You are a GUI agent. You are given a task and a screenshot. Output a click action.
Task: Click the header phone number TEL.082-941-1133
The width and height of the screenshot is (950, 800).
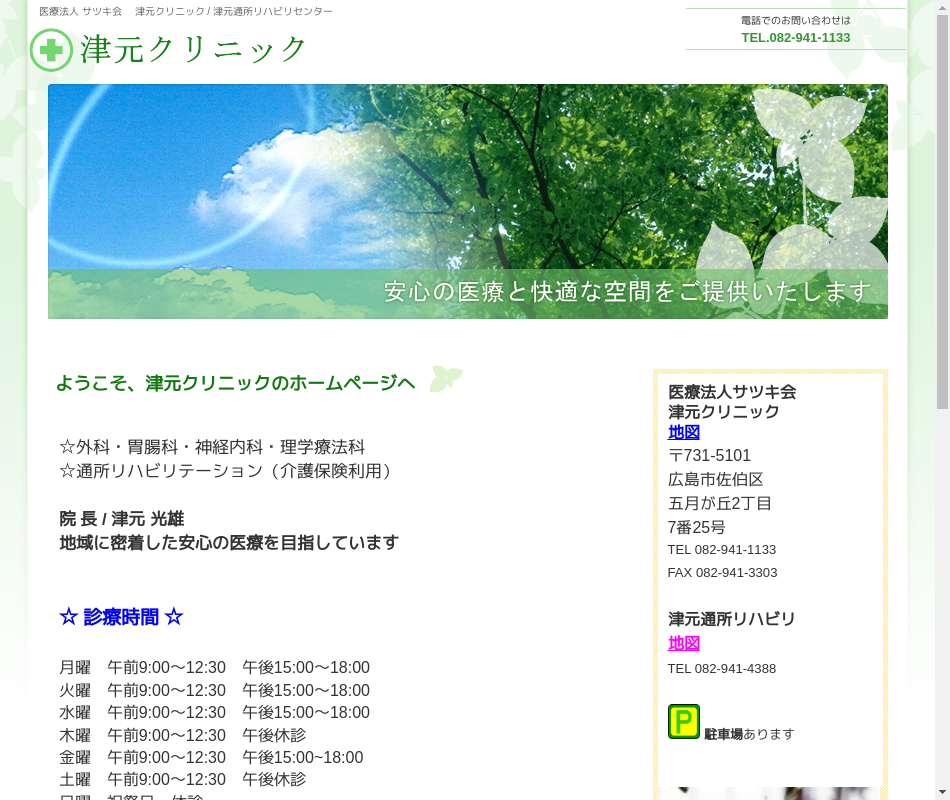click(x=795, y=38)
